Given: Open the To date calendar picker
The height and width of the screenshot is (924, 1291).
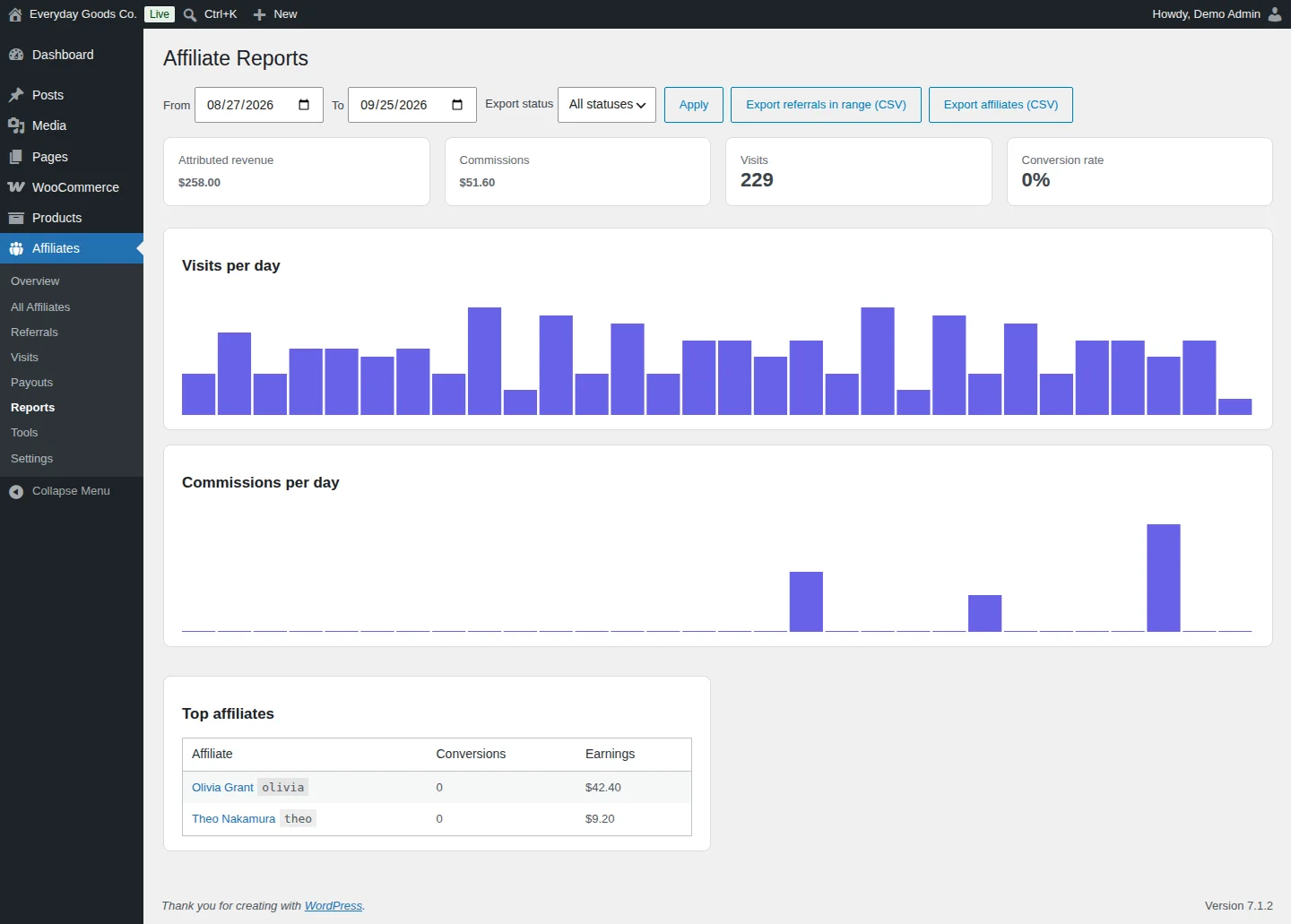Looking at the screenshot, I should click(457, 105).
